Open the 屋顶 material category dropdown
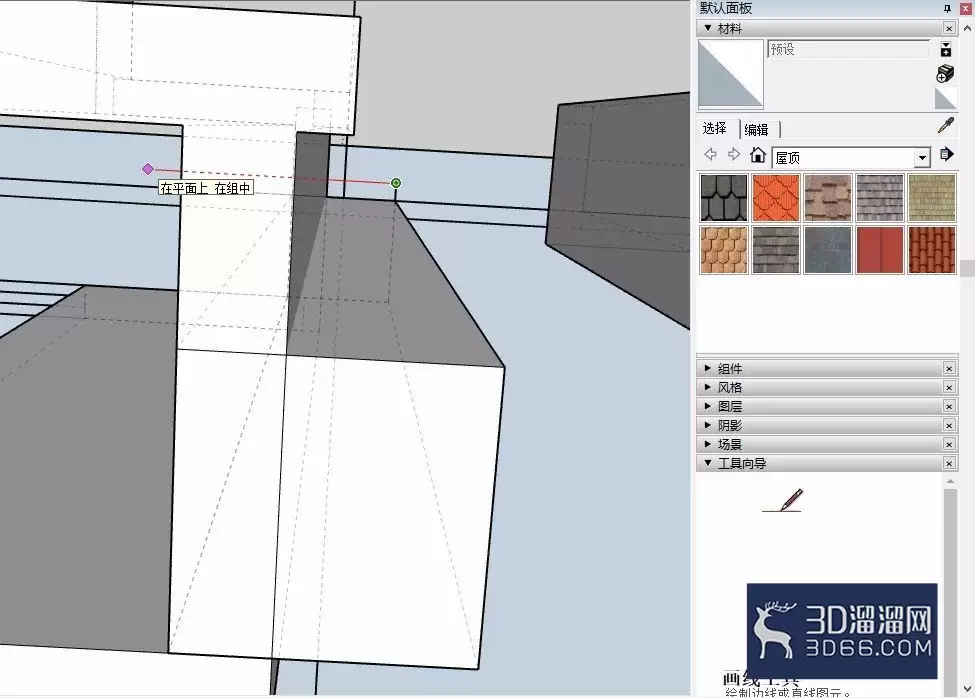 (x=922, y=158)
